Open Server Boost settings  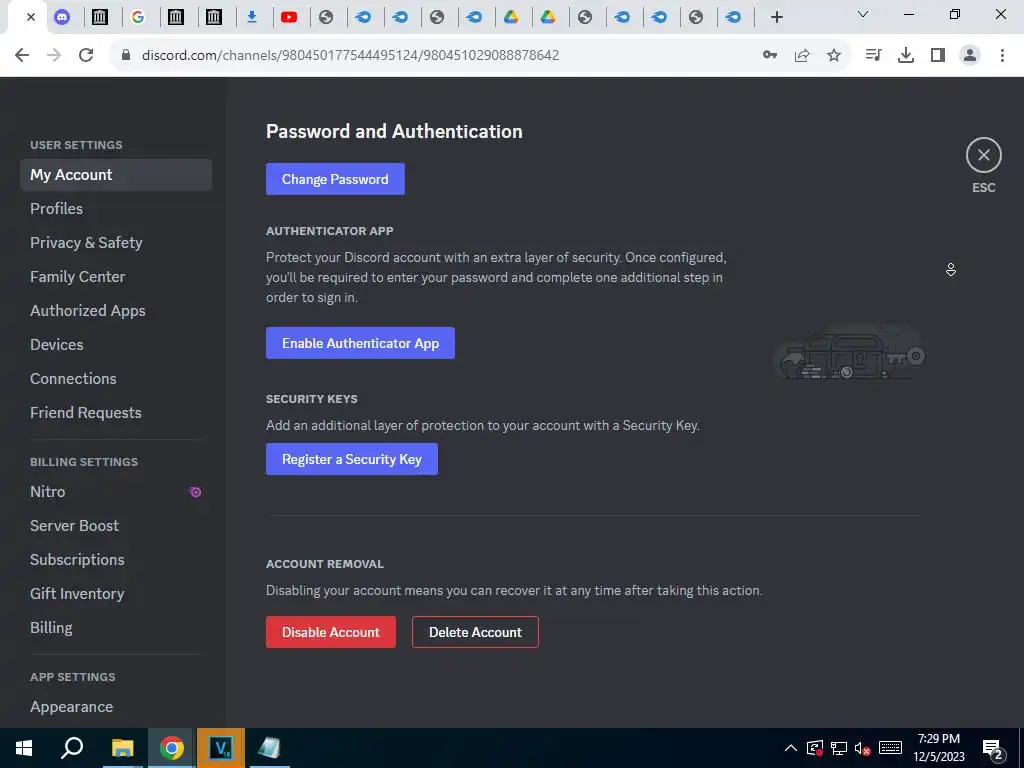(116, 526)
